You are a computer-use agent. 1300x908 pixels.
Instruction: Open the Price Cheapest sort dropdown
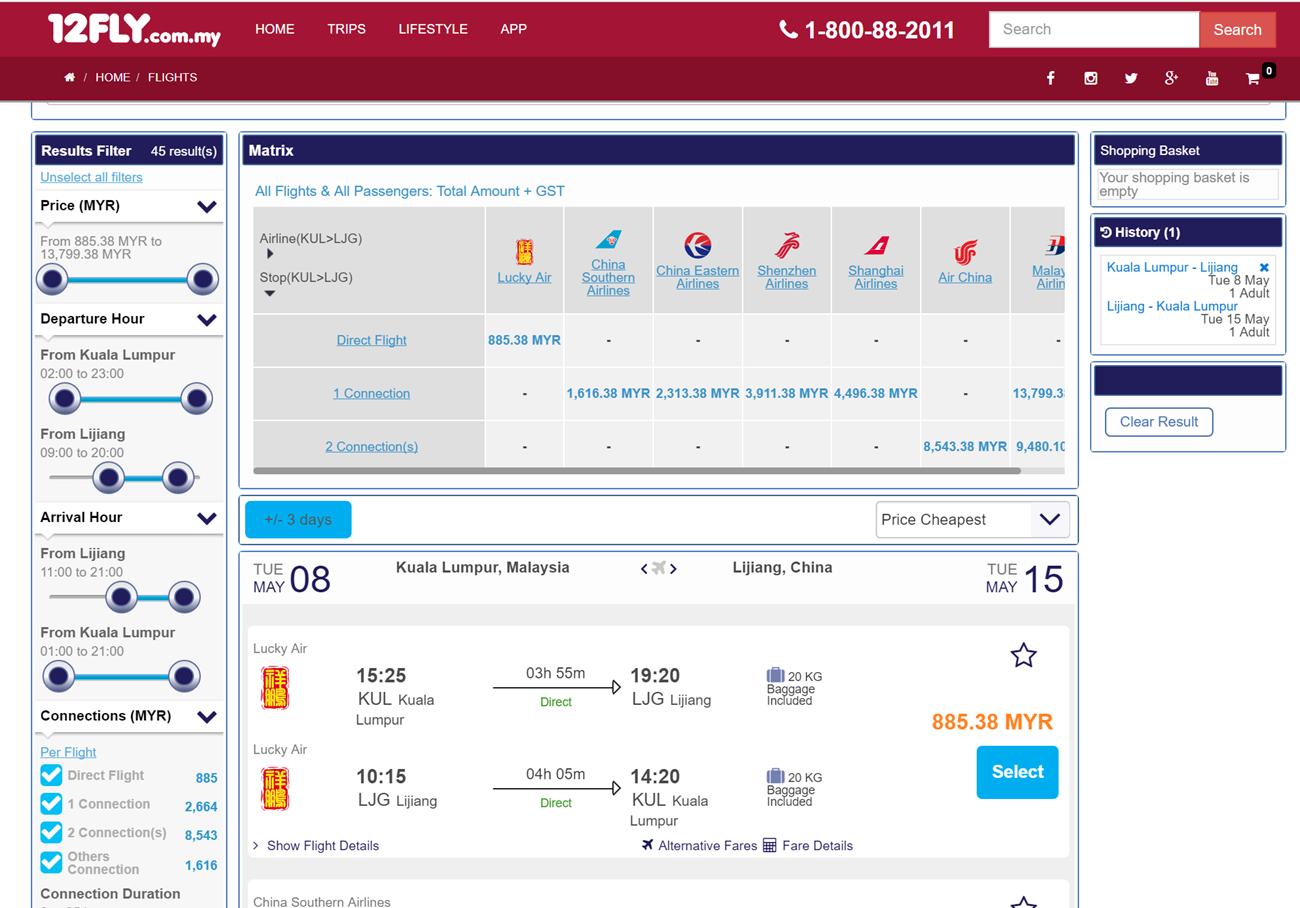point(973,519)
